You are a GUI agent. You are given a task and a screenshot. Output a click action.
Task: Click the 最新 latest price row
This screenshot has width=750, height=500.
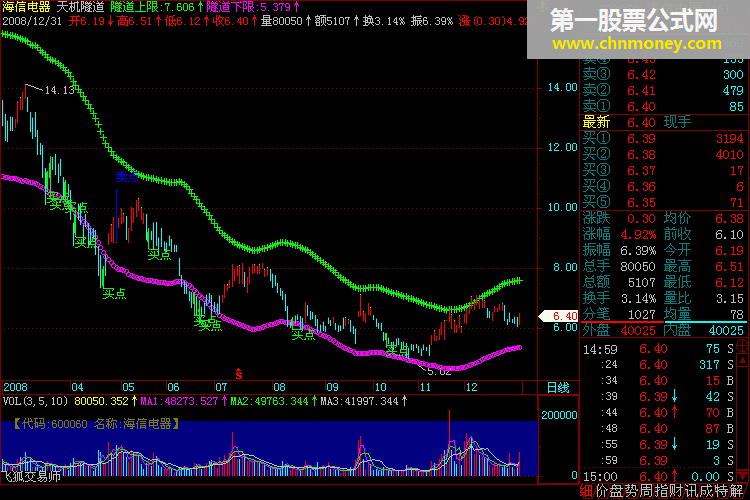(662, 122)
